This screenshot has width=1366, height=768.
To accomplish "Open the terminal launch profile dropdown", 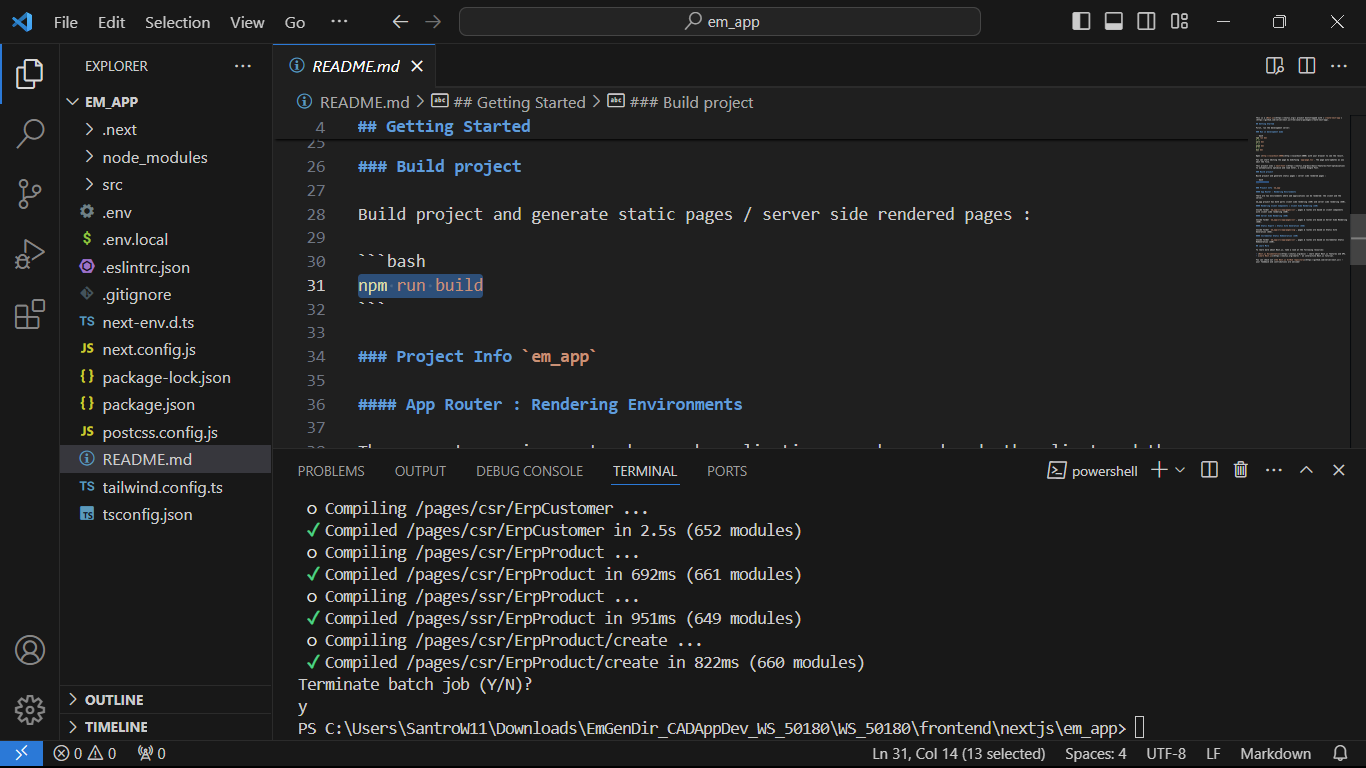I will pos(1180,470).
